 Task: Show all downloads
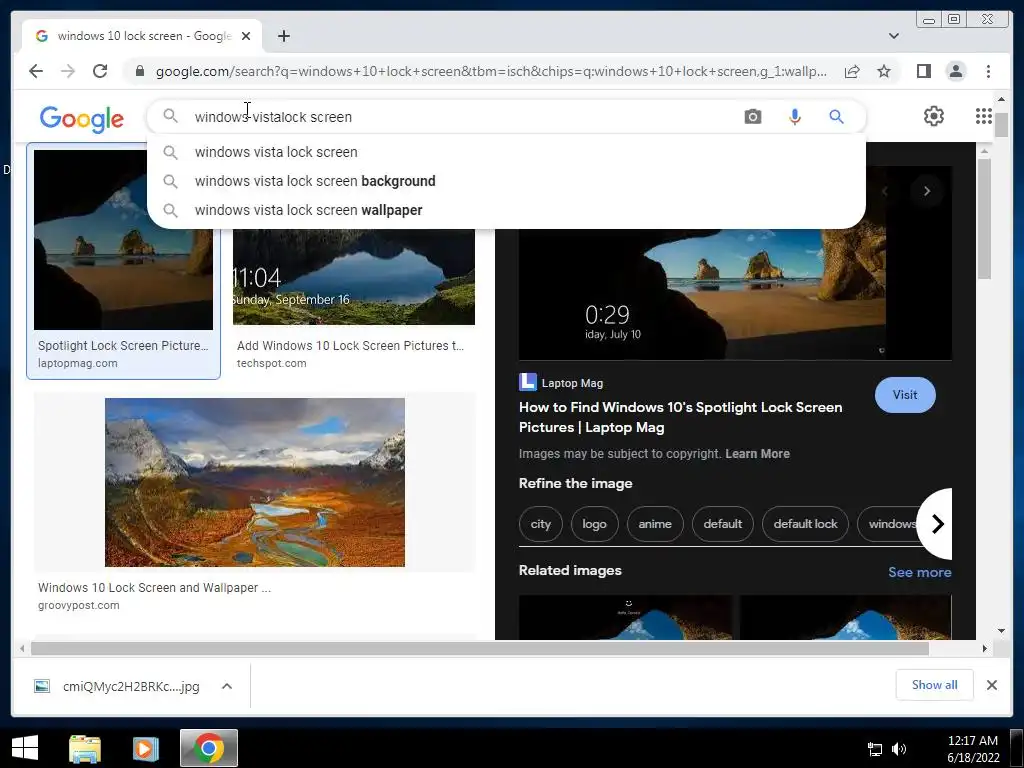pyautogui.click(x=934, y=684)
